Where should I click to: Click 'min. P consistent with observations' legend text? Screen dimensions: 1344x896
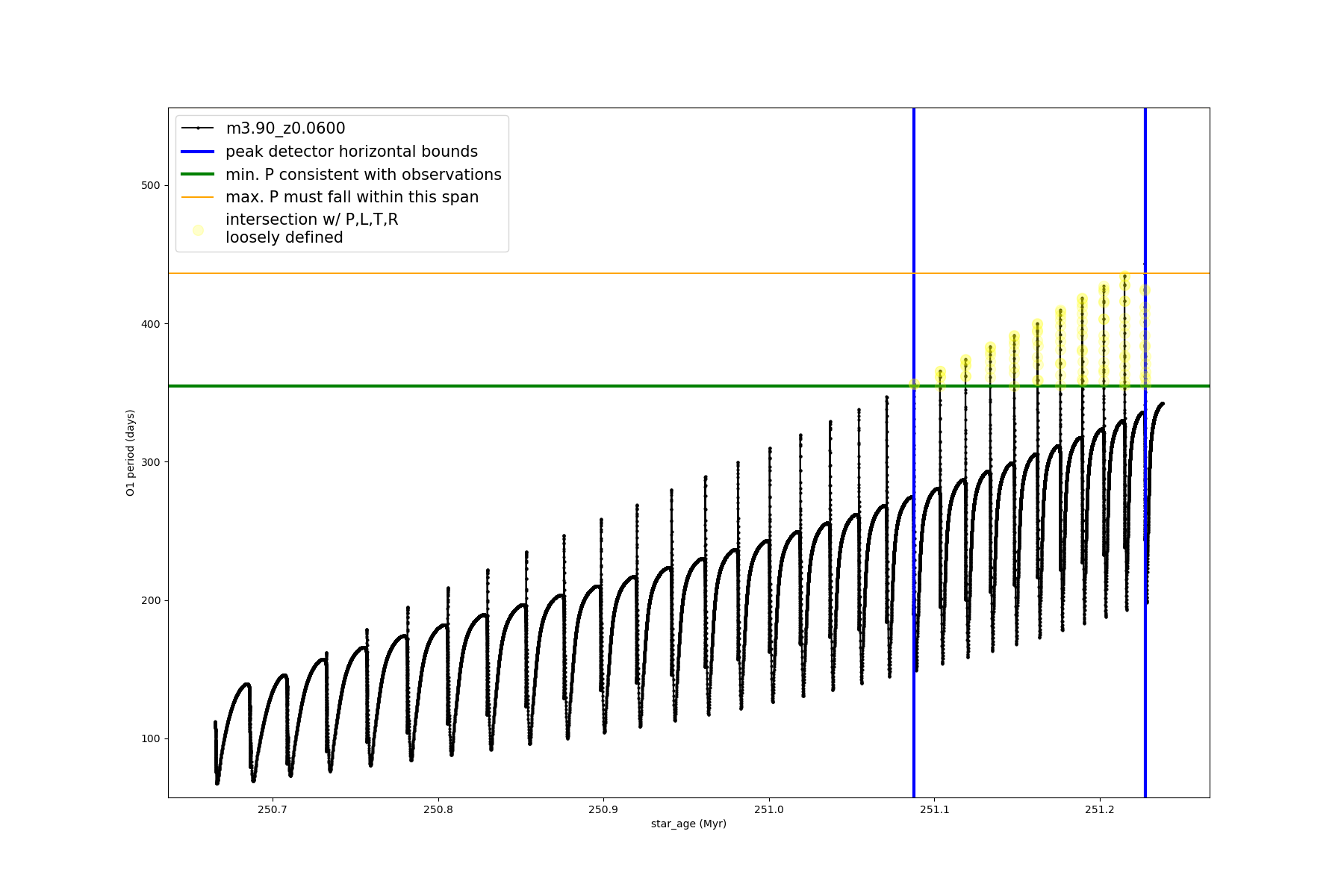(363, 175)
